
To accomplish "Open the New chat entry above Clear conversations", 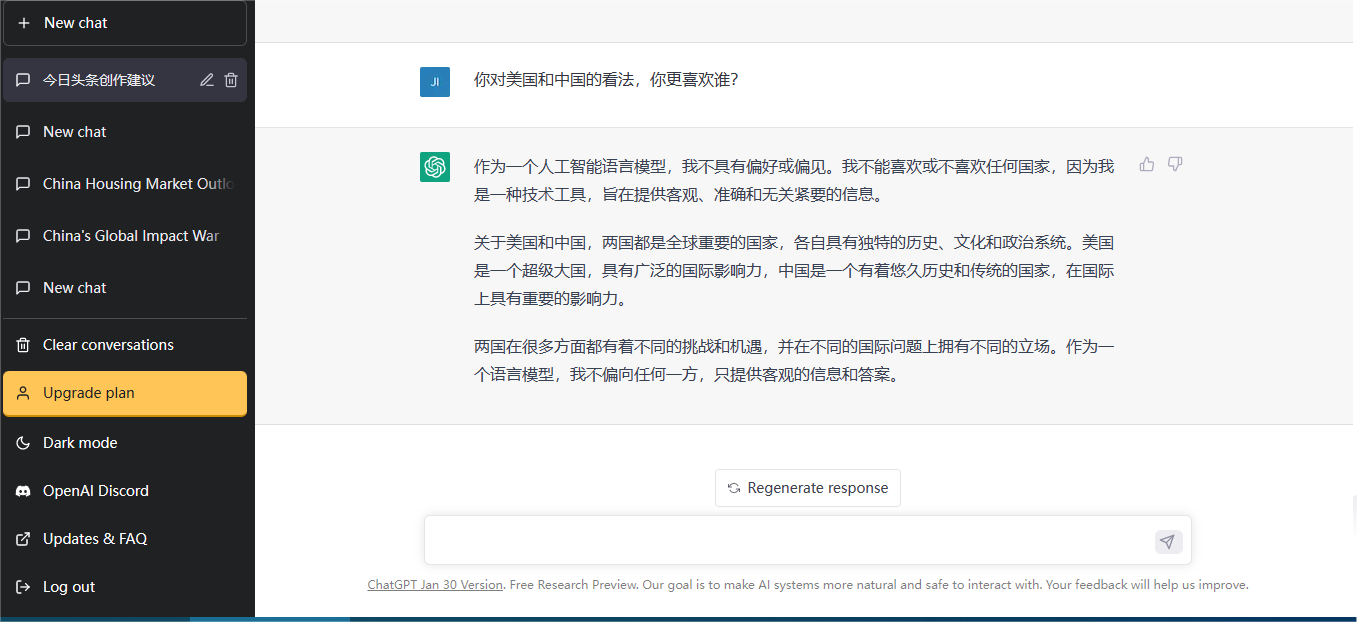I will (x=125, y=288).
